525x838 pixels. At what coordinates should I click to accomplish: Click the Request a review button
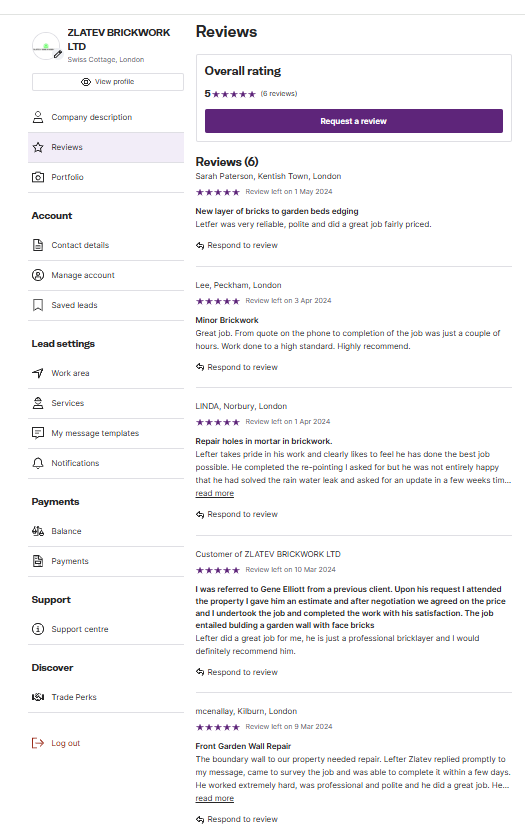coord(354,121)
